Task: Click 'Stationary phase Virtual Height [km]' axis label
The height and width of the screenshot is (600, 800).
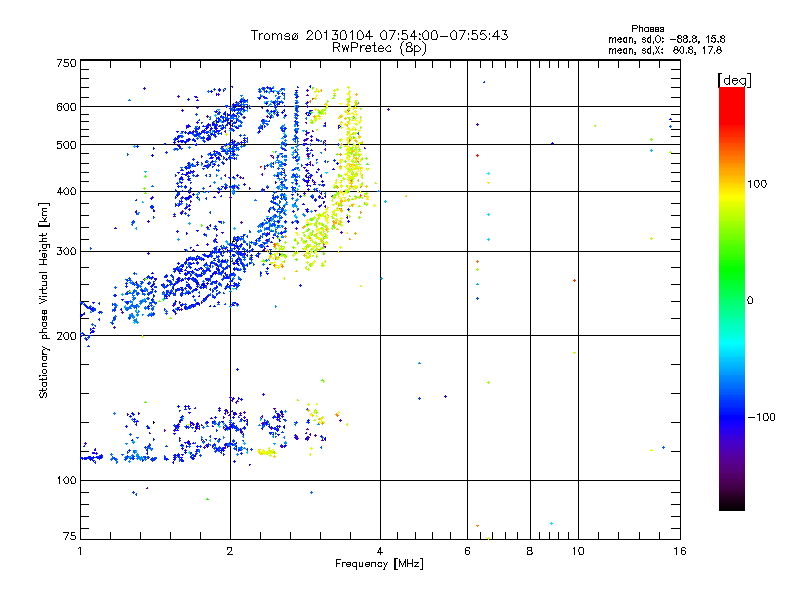Action: pos(43,300)
